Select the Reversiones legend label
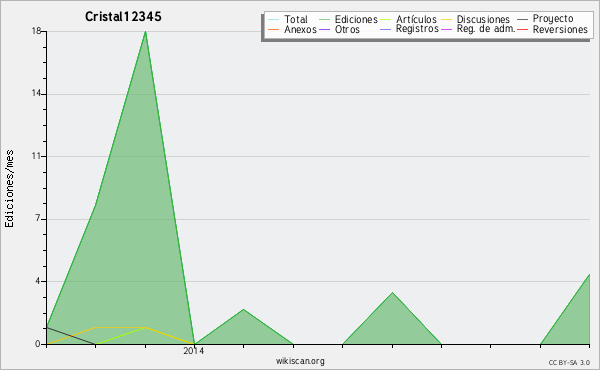Image resolution: width=600 pixels, height=370 pixels. click(560, 29)
